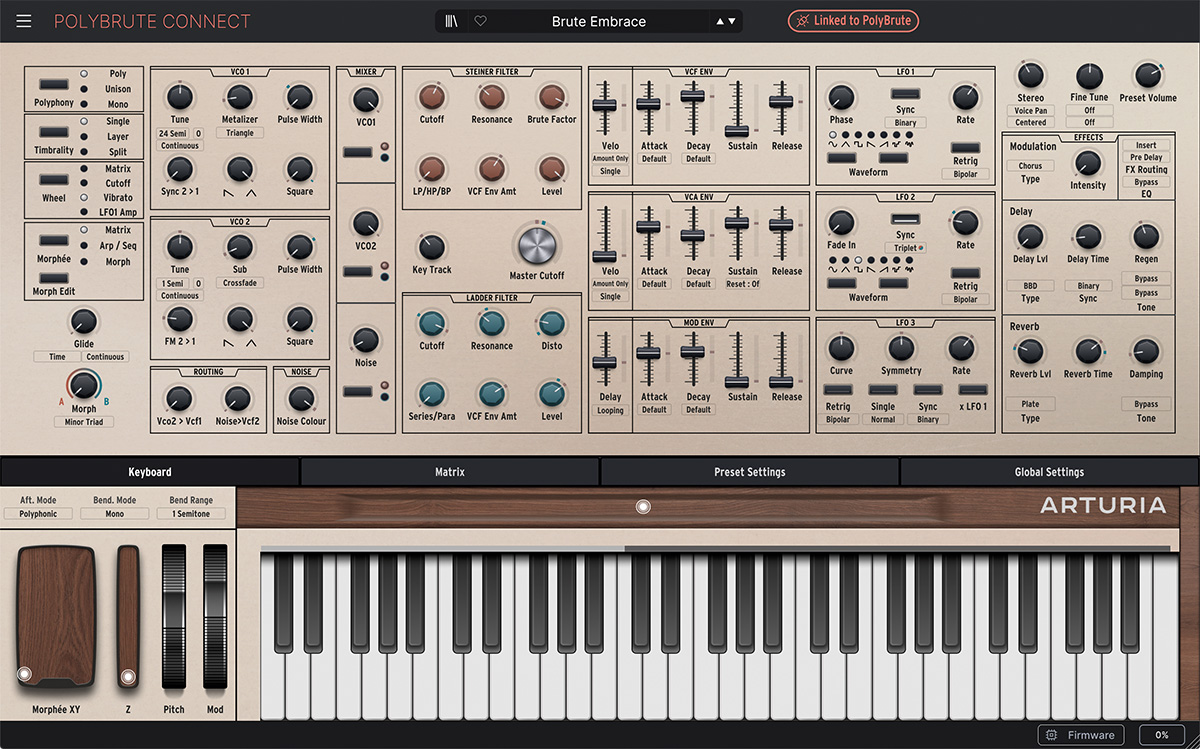This screenshot has height=749, width=1200.
Task: Click the Reverb Tone Bypass button
Action: 1146,404
